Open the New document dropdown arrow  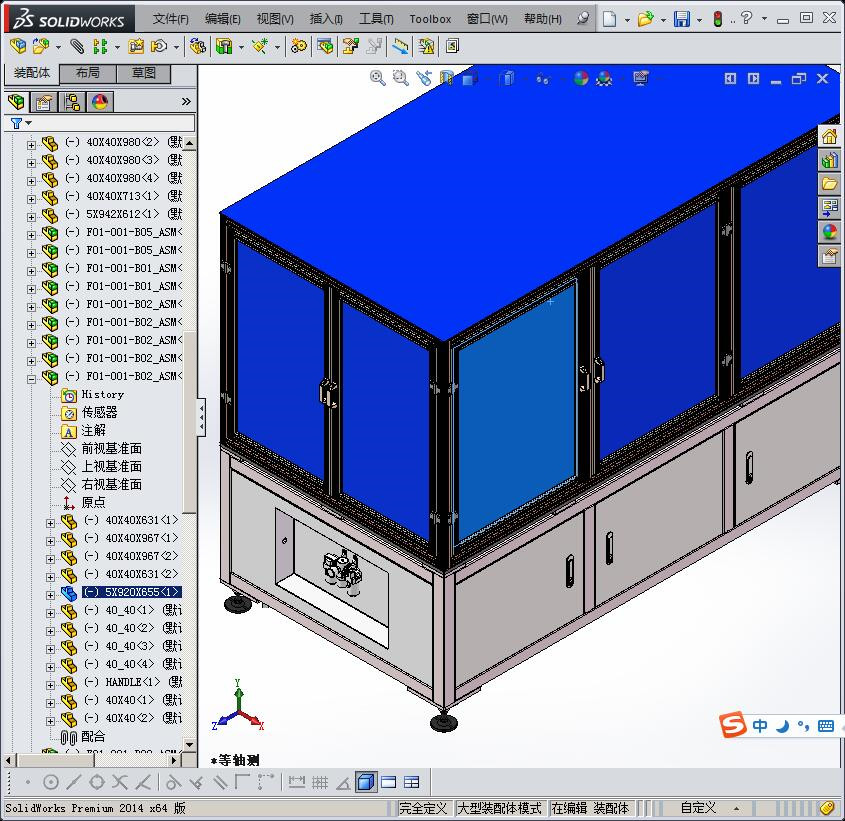[x=627, y=20]
